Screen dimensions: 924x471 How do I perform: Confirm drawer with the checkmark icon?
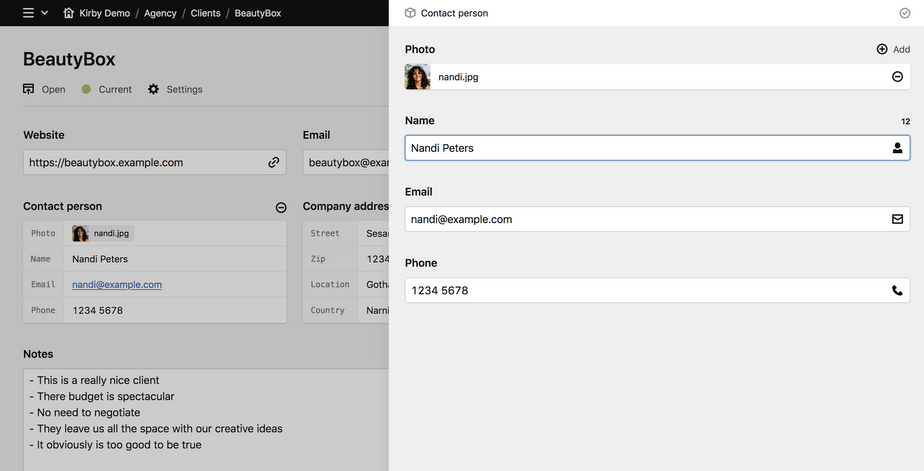point(905,13)
